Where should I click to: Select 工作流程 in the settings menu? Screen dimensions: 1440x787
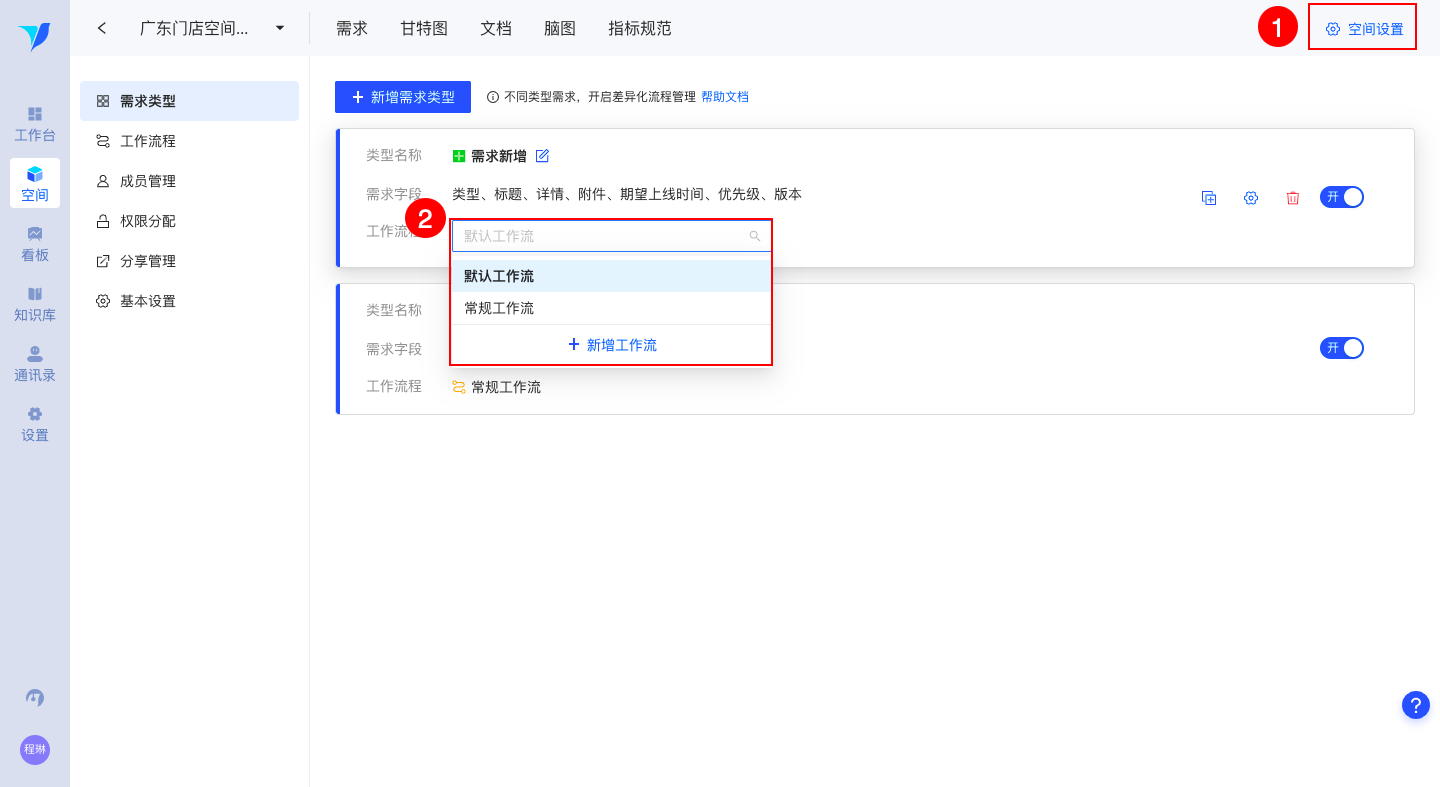coord(148,141)
